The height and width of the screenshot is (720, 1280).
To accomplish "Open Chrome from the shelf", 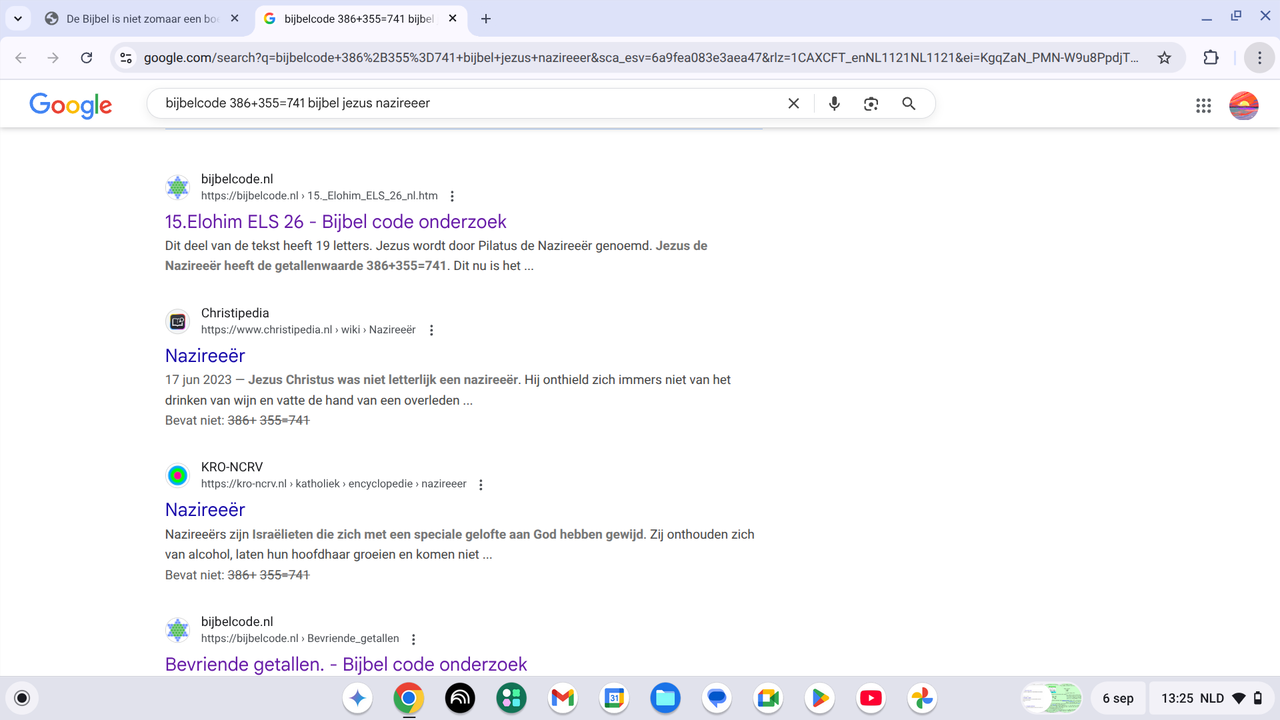I will point(409,698).
